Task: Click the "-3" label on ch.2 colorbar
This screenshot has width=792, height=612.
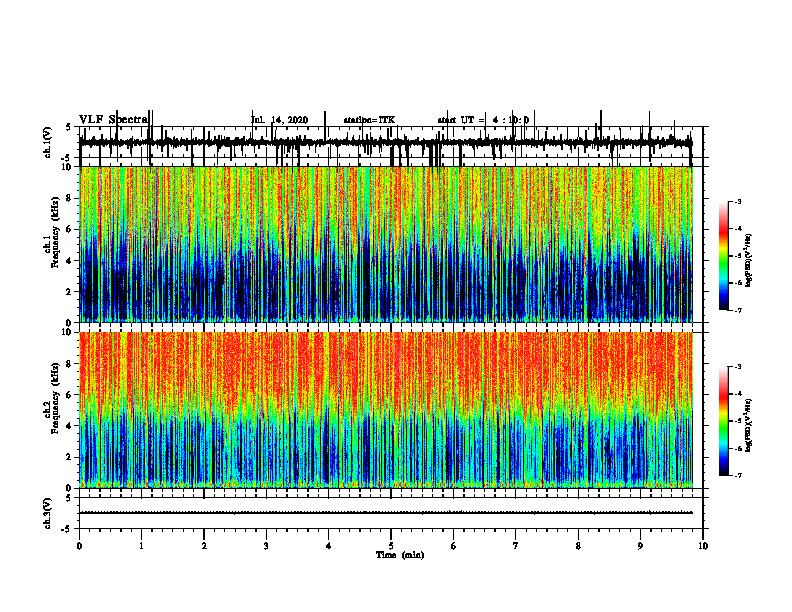Action: [x=738, y=367]
